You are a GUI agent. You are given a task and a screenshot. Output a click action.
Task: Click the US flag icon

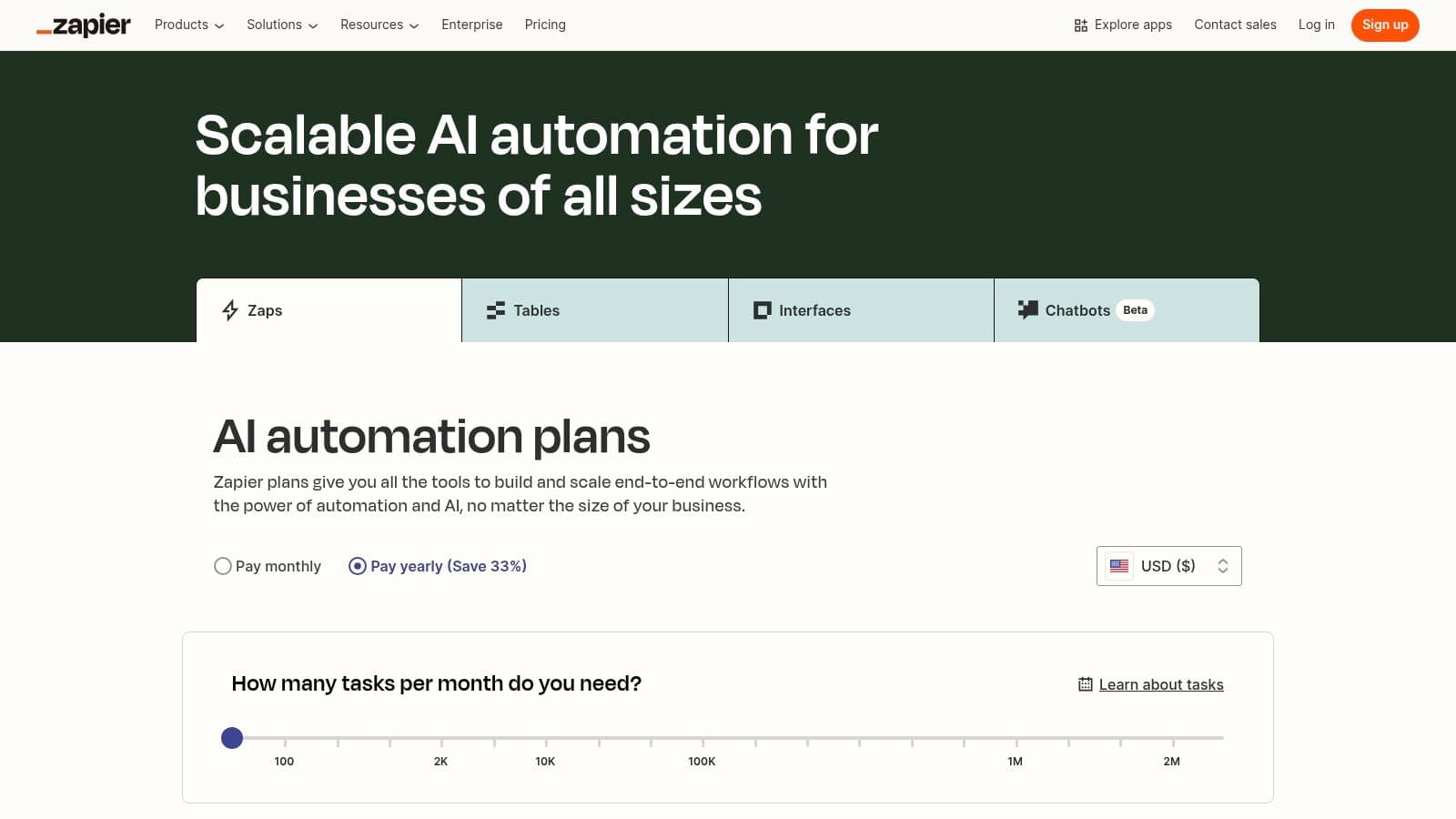coord(1119,566)
